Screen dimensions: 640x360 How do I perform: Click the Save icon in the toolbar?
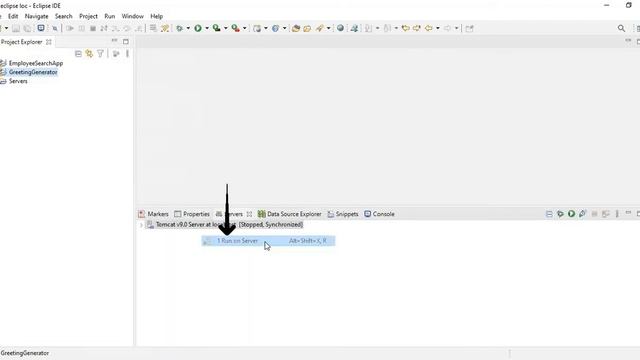(16, 28)
